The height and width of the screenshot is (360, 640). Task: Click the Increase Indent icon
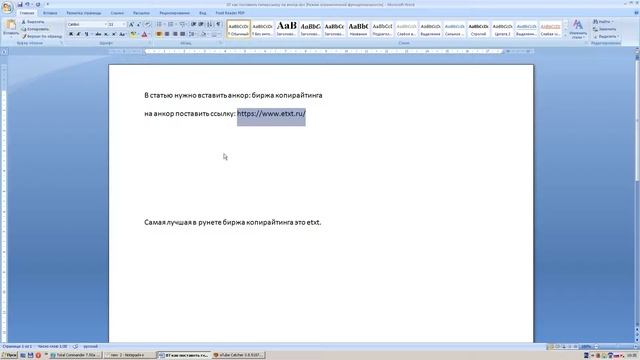point(201,24)
